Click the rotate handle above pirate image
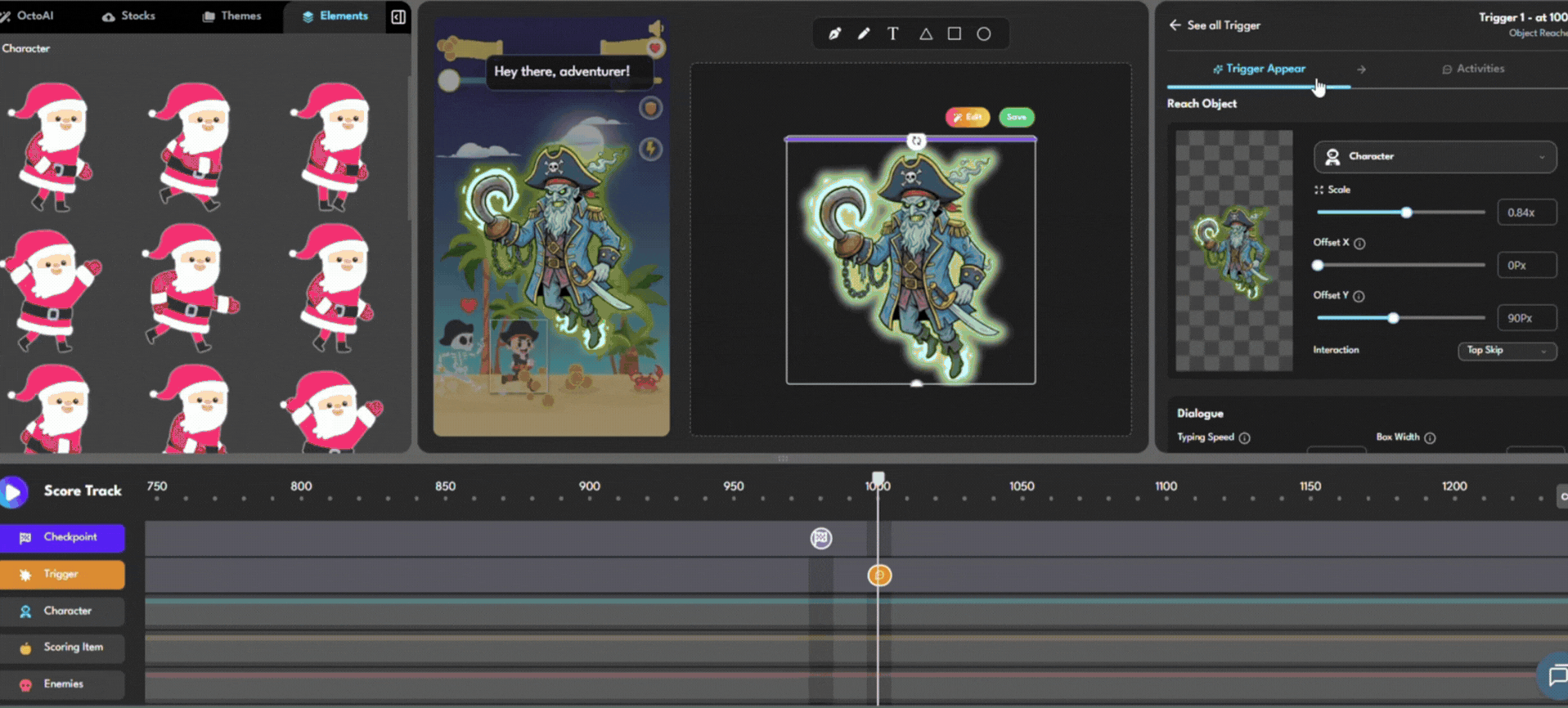Image resolution: width=1568 pixels, height=708 pixels. (916, 141)
